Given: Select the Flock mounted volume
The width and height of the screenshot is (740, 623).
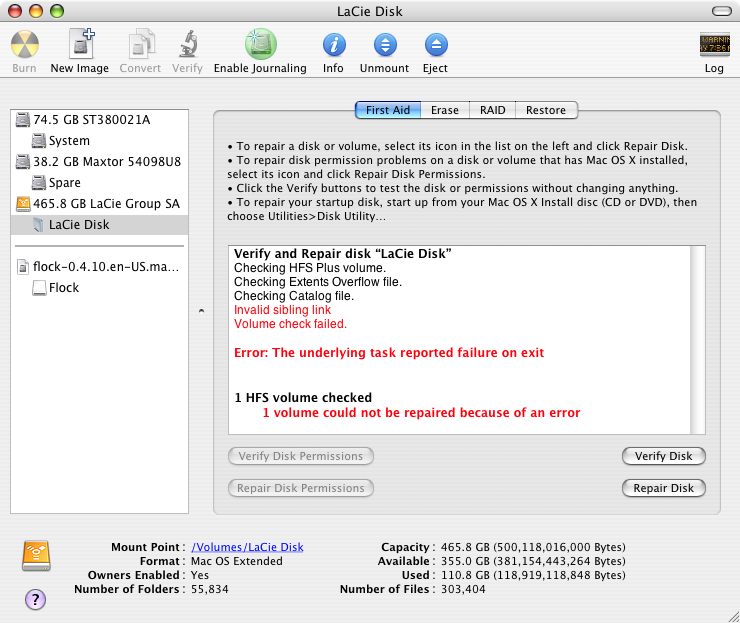Looking at the screenshot, I should point(99,288).
